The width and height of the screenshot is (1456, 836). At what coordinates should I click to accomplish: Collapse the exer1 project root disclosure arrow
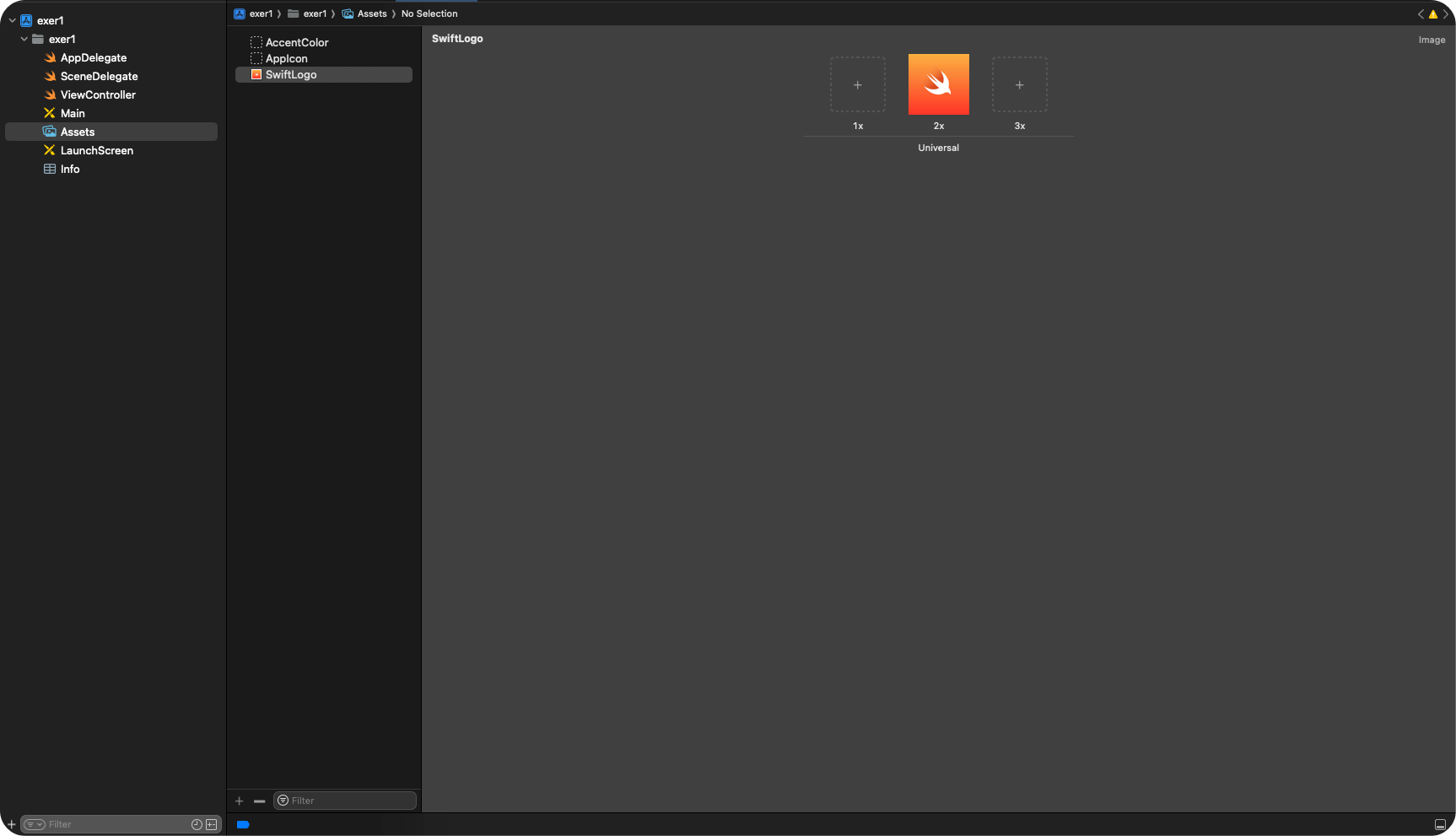click(x=12, y=20)
